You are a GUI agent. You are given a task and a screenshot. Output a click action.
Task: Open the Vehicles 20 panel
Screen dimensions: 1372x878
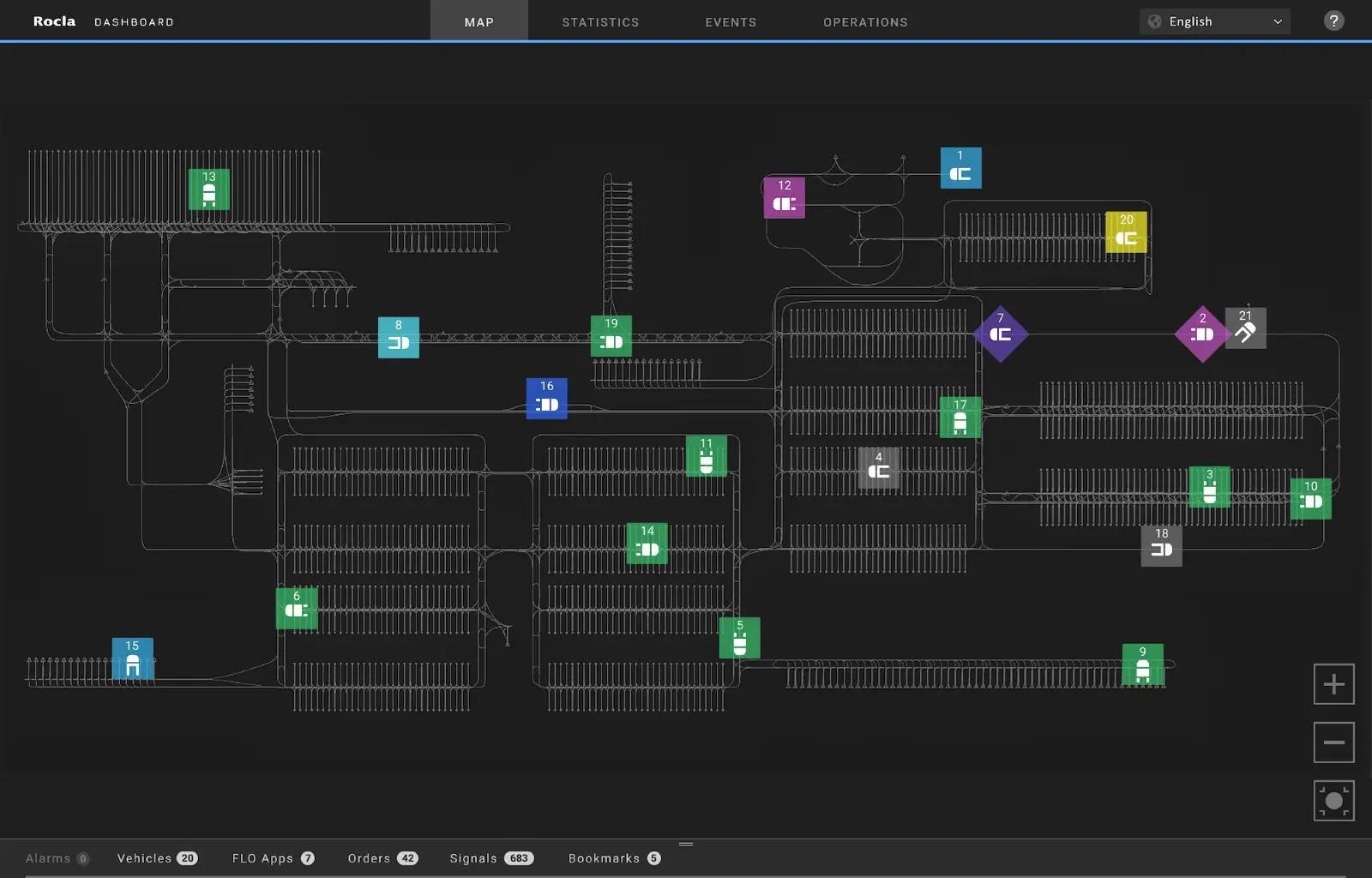158,858
